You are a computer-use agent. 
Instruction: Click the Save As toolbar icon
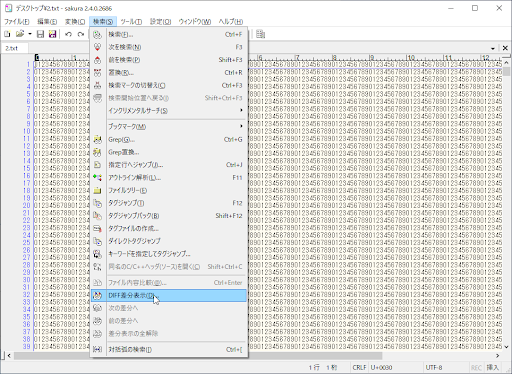point(52,34)
